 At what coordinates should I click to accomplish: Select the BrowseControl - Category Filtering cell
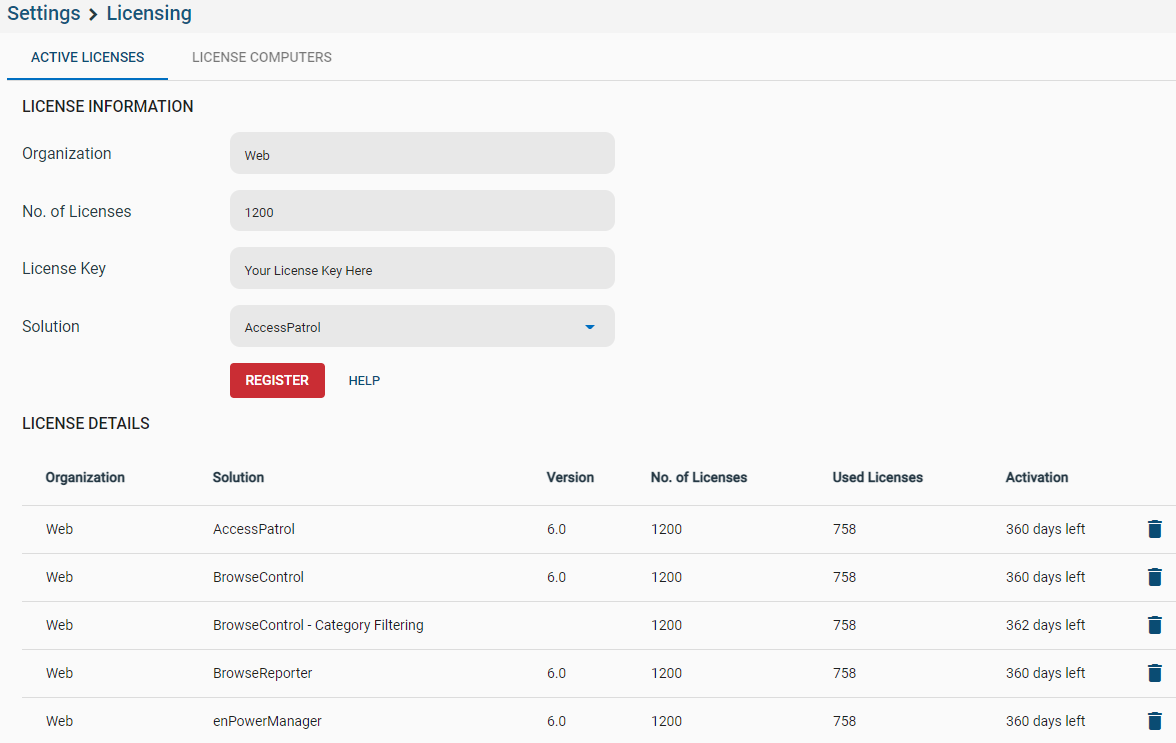(318, 625)
